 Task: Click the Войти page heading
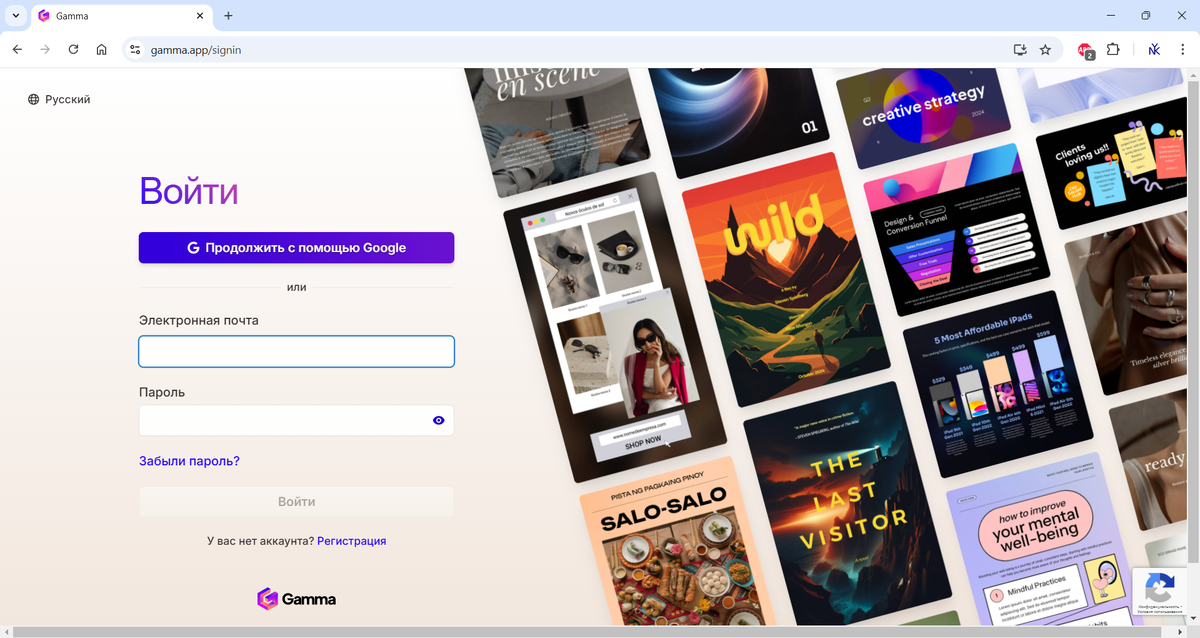[188, 191]
